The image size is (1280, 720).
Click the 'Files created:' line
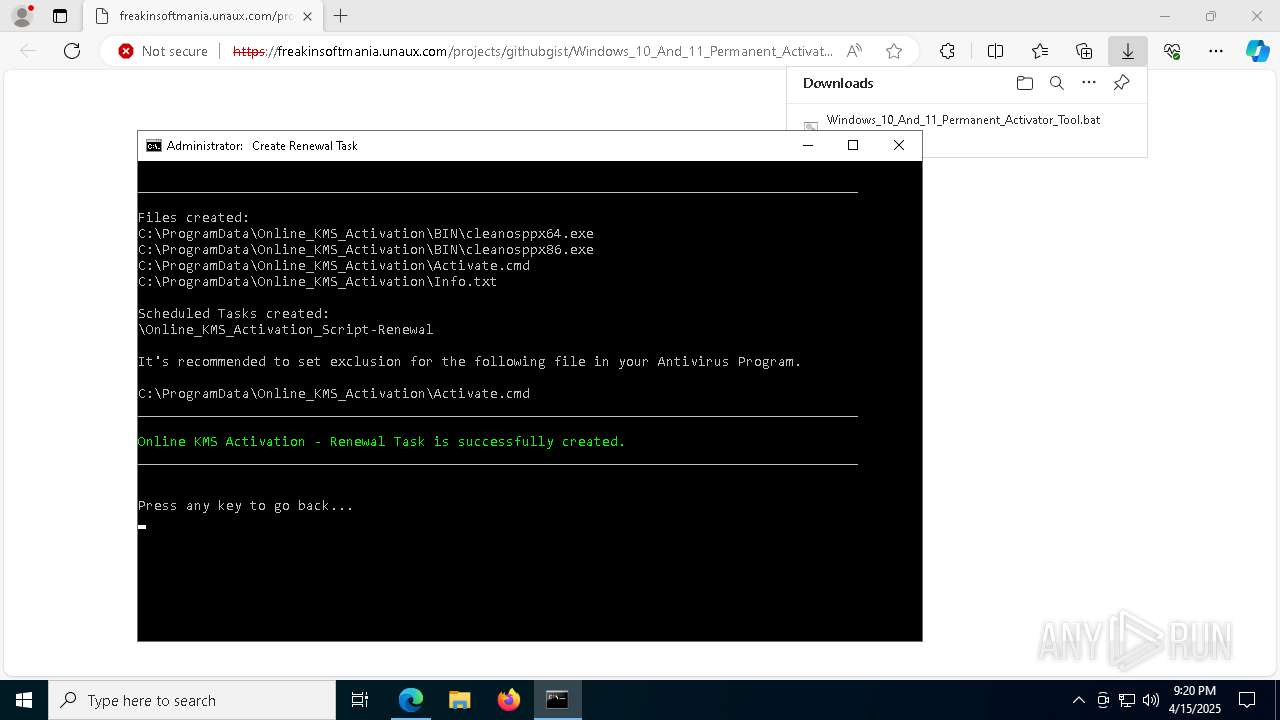(x=194, y=218)
